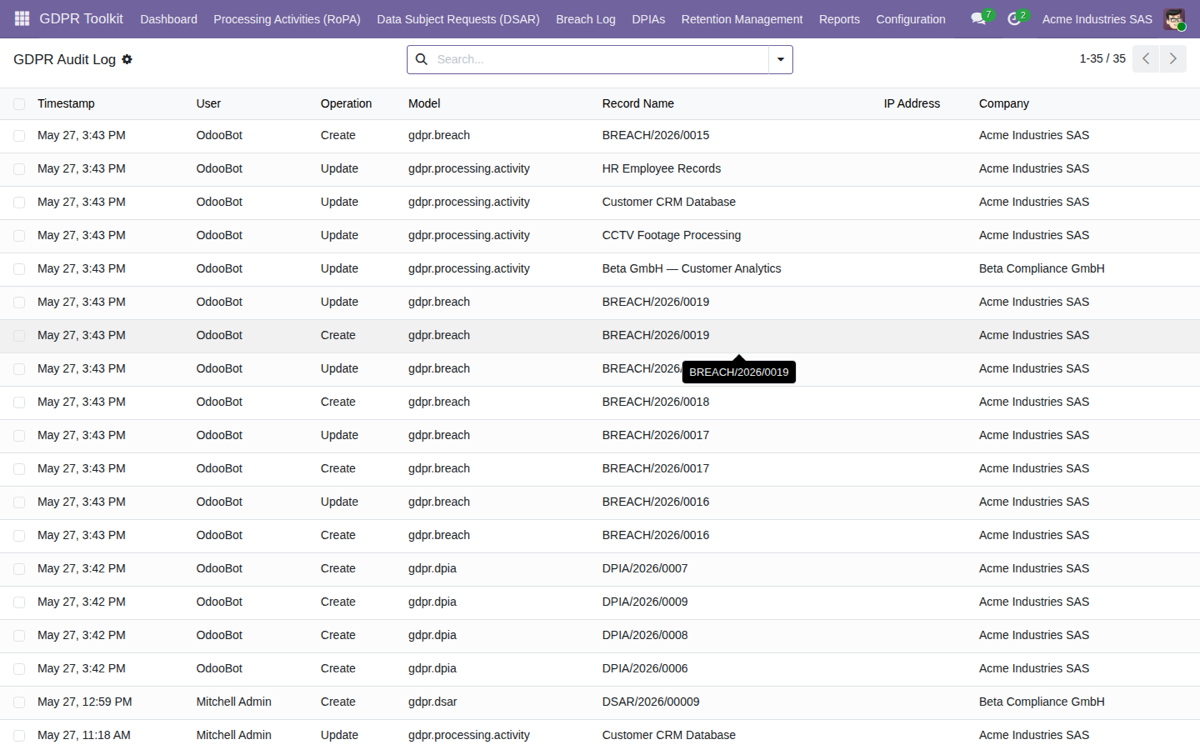The image size is (1200, 750).
Task: Open the Acme Industries SAS company switcher
Action: [x=1097, y=19]
